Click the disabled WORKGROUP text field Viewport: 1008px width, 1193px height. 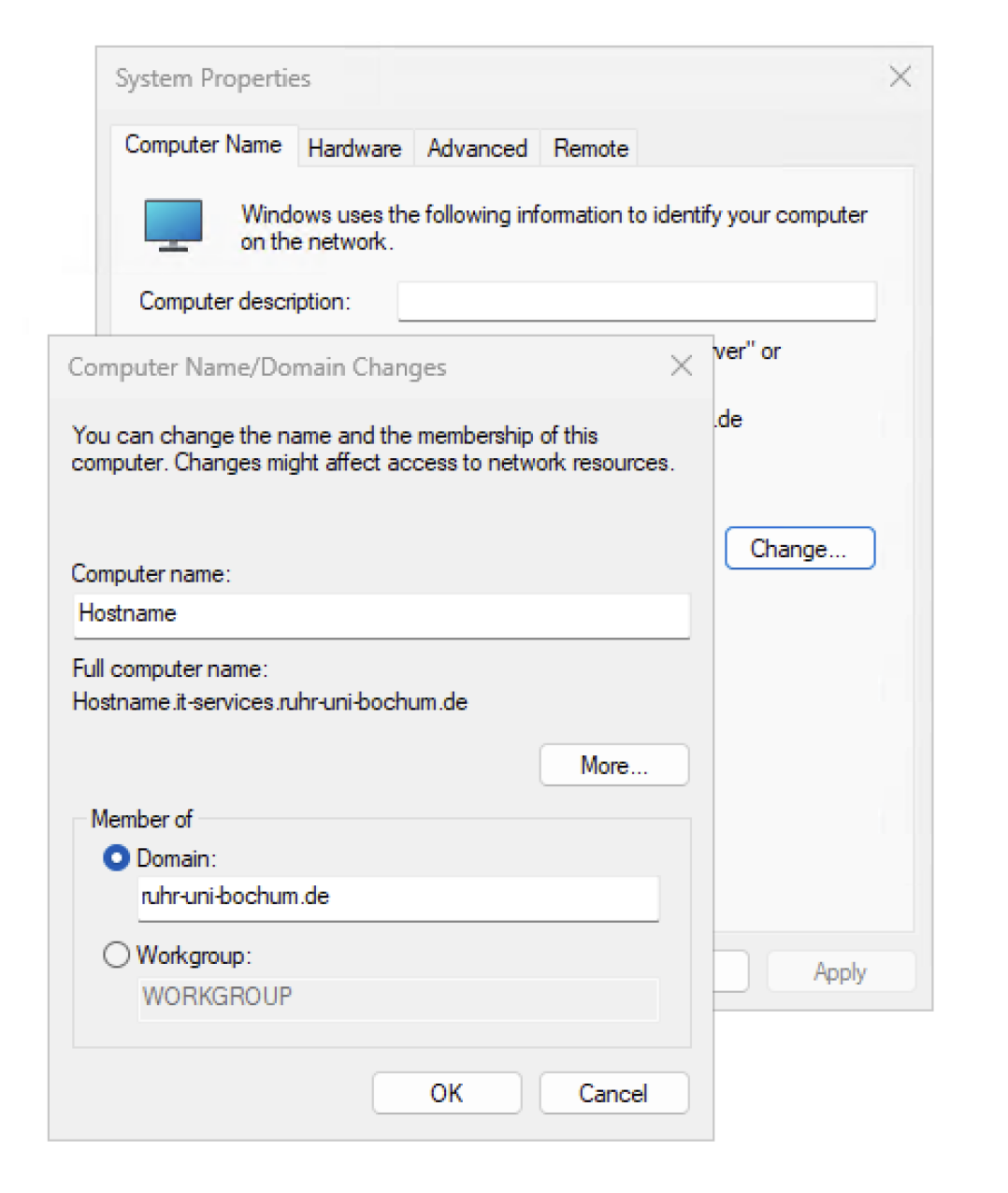[398, 998]
